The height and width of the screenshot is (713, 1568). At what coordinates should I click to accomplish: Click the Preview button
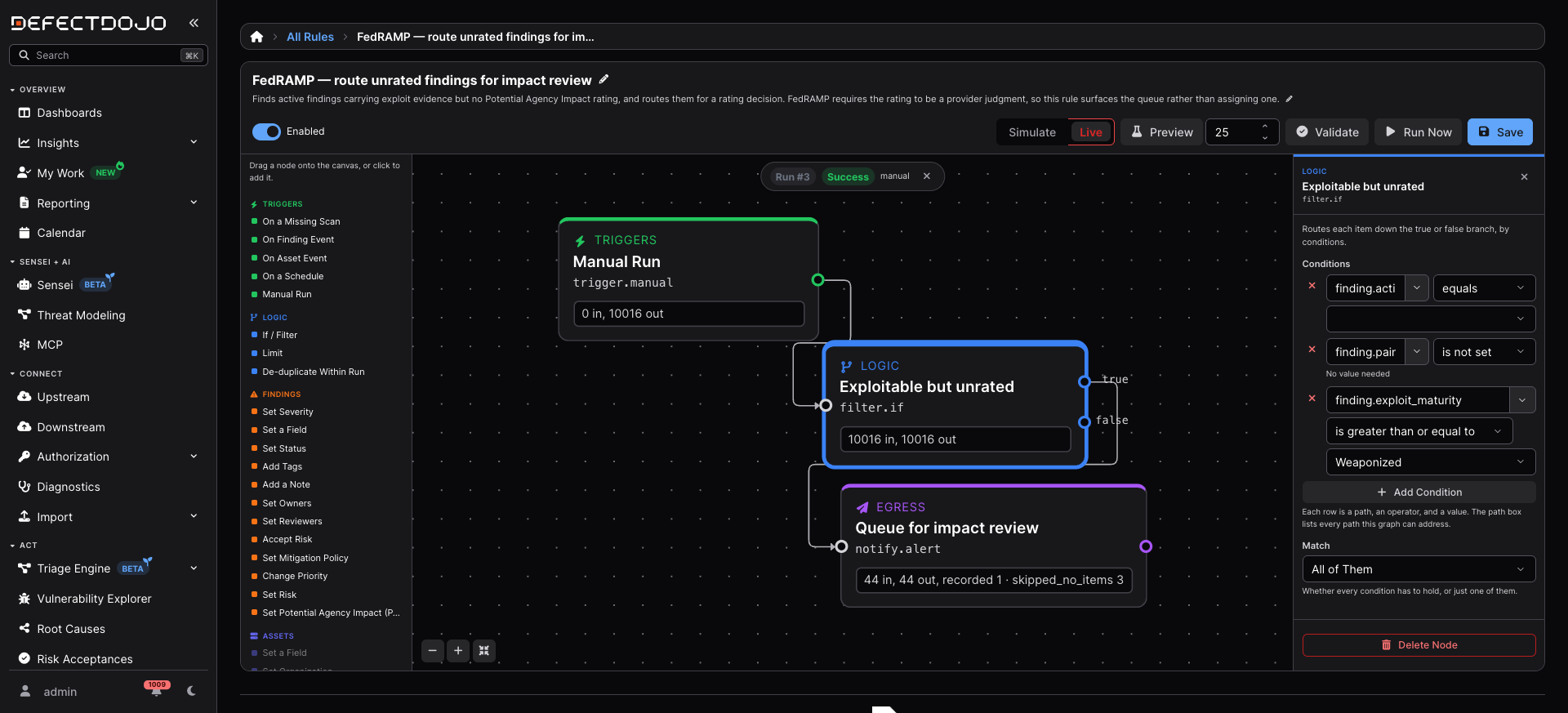pos(1161,132)
